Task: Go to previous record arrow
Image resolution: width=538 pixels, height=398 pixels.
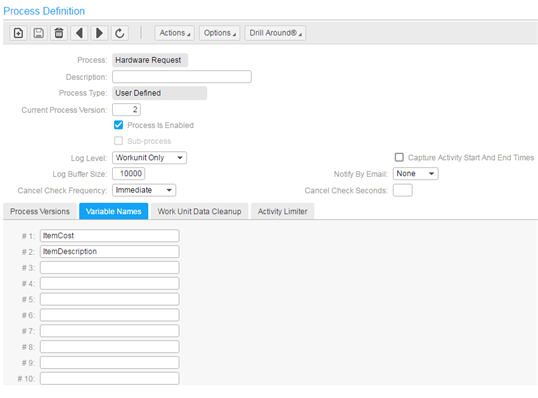Action: coord(79,33)
